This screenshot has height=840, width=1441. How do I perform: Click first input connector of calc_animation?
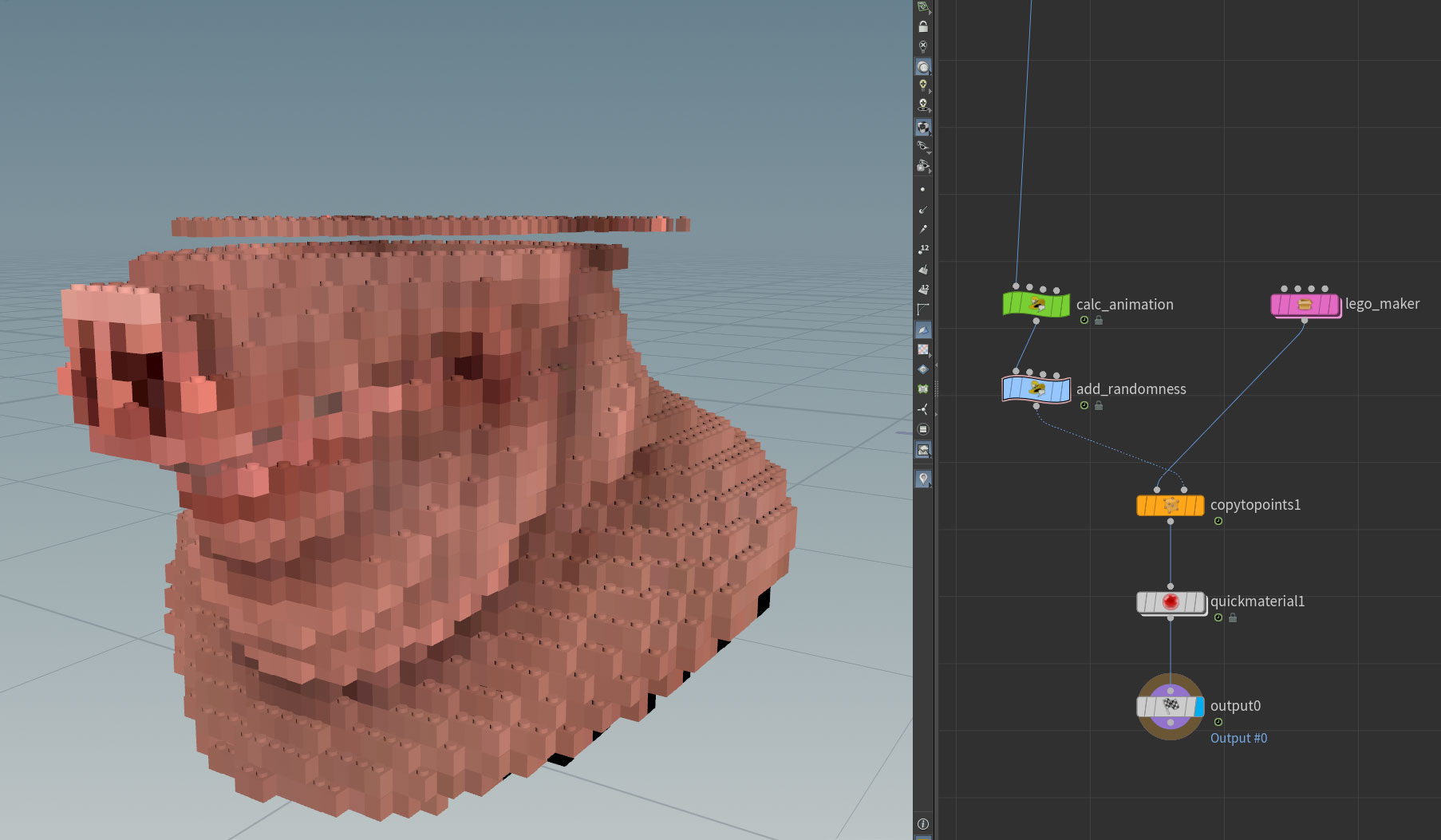(x=1016, y=286)
